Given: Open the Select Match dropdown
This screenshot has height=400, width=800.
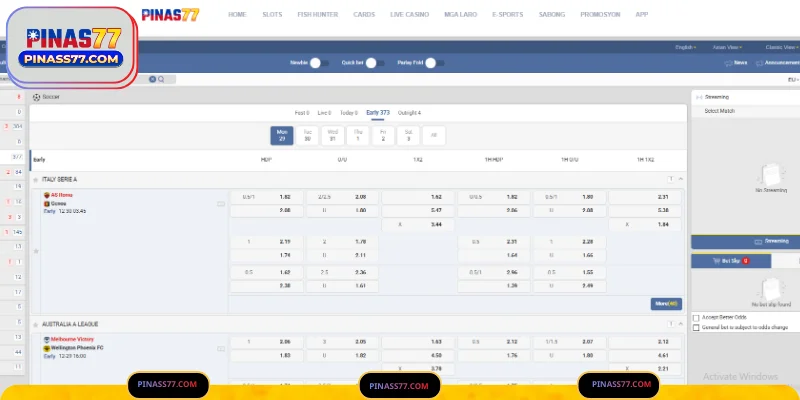Looking at the screenshot, I should click(745, 111).
